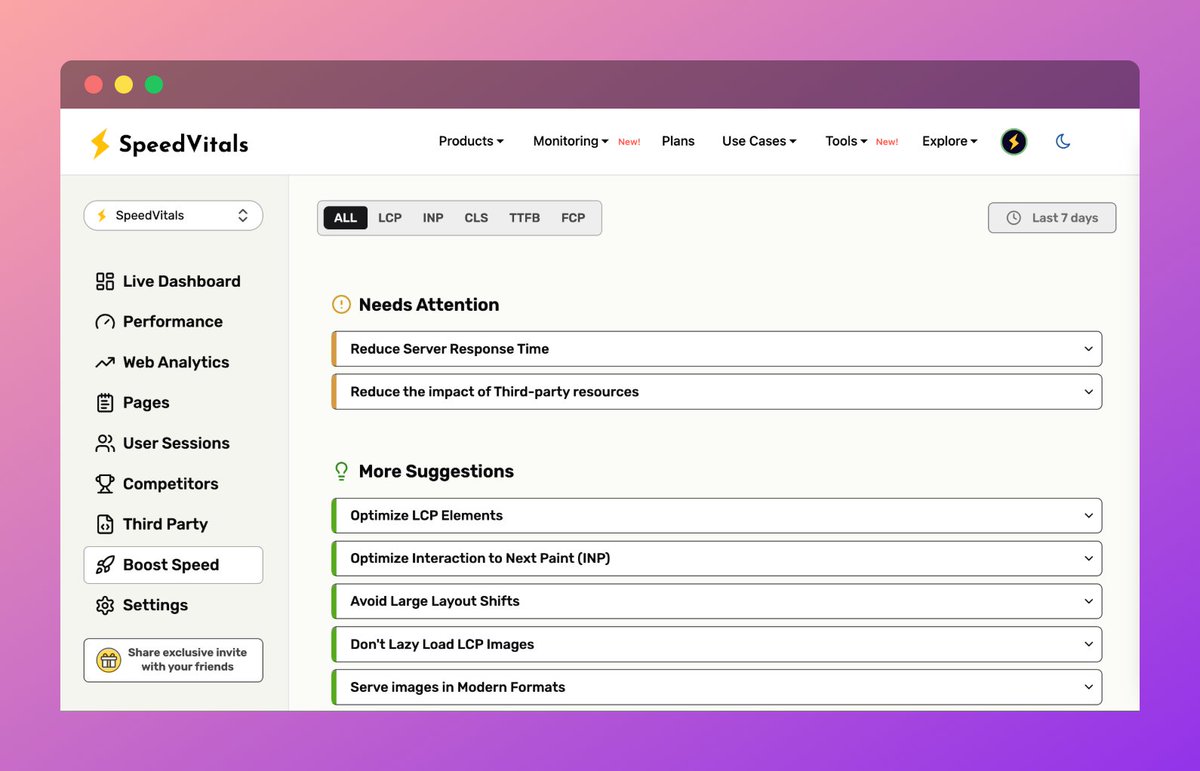
Task: Expand Third-party resources row chevron
Action: click(1088, 392)
